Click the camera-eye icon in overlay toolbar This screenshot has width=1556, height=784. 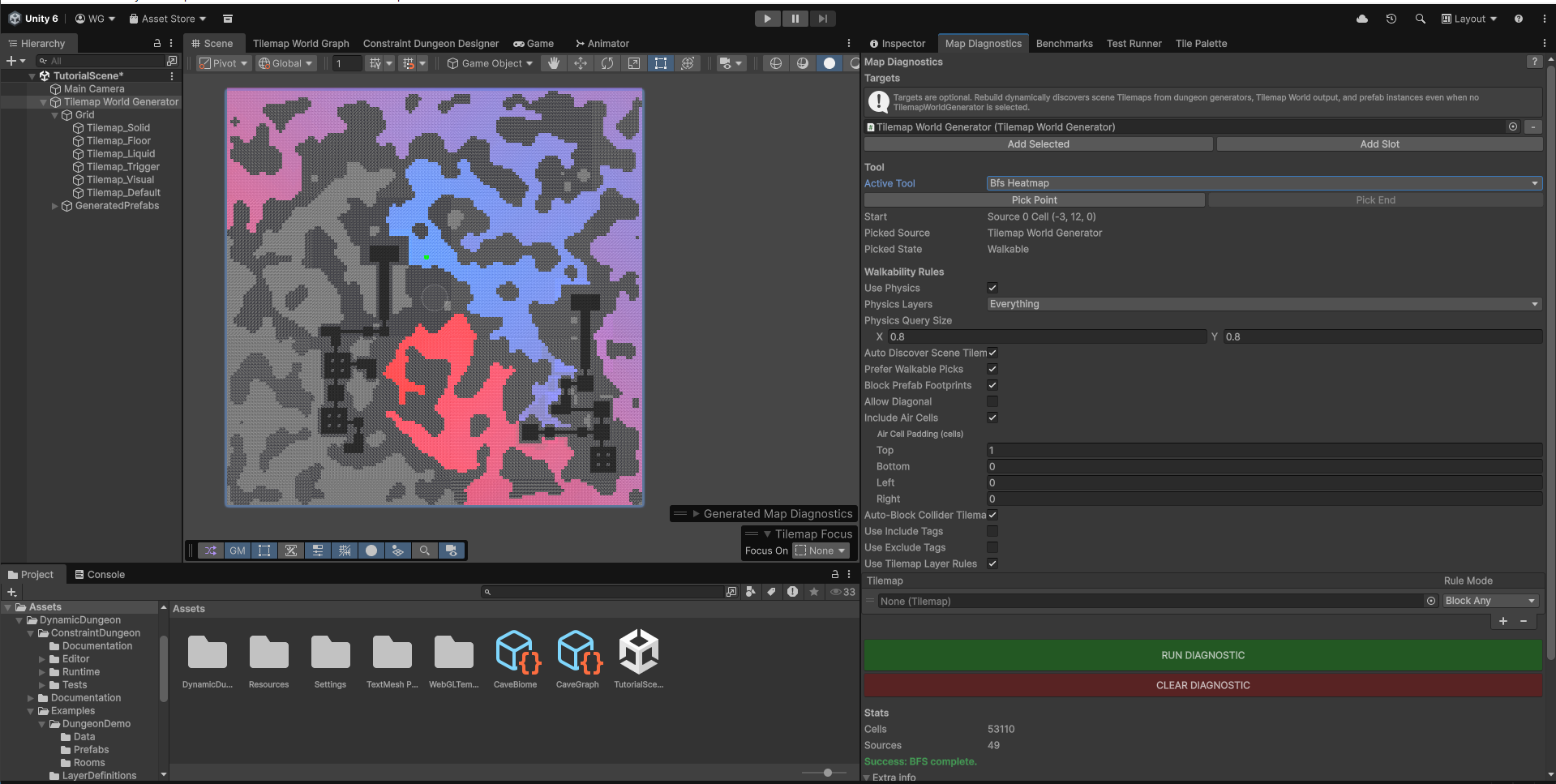coord(452,551)
